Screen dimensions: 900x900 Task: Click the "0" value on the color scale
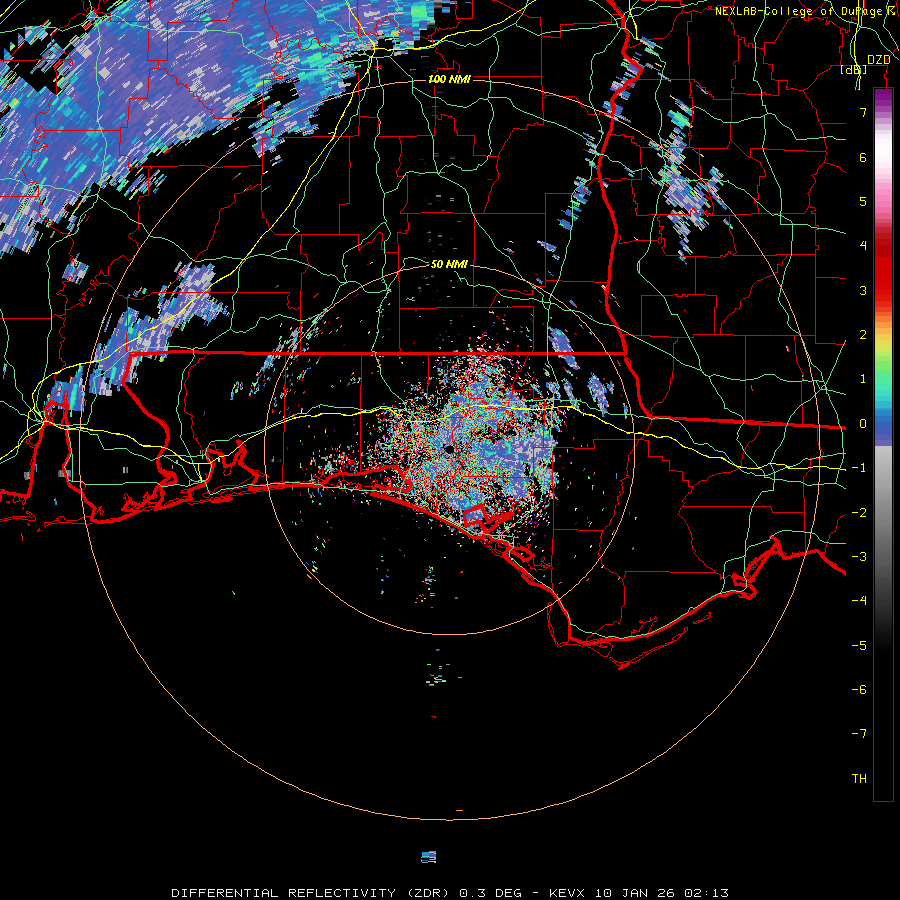863,424
